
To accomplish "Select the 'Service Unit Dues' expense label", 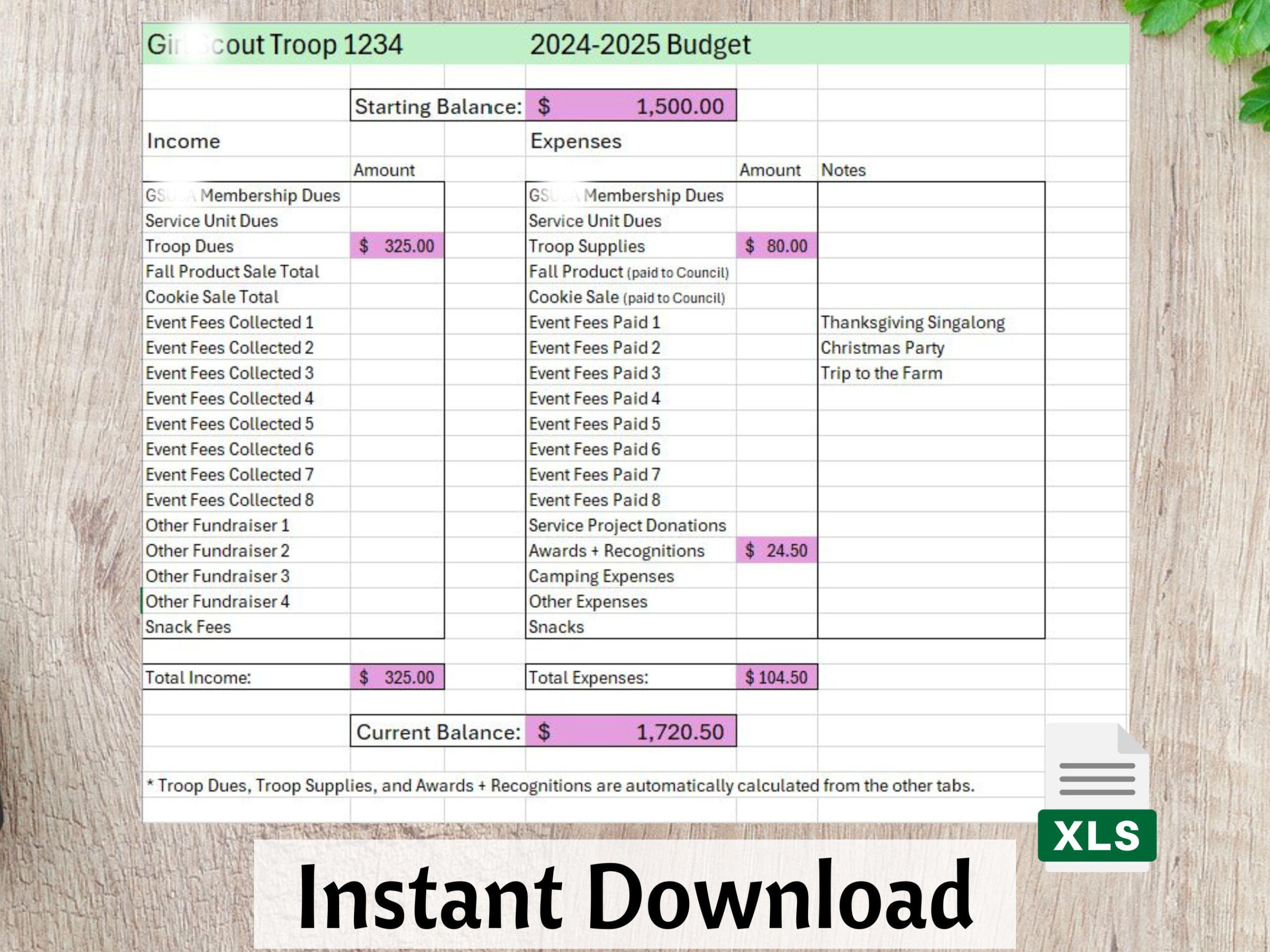I will (595, 221).
